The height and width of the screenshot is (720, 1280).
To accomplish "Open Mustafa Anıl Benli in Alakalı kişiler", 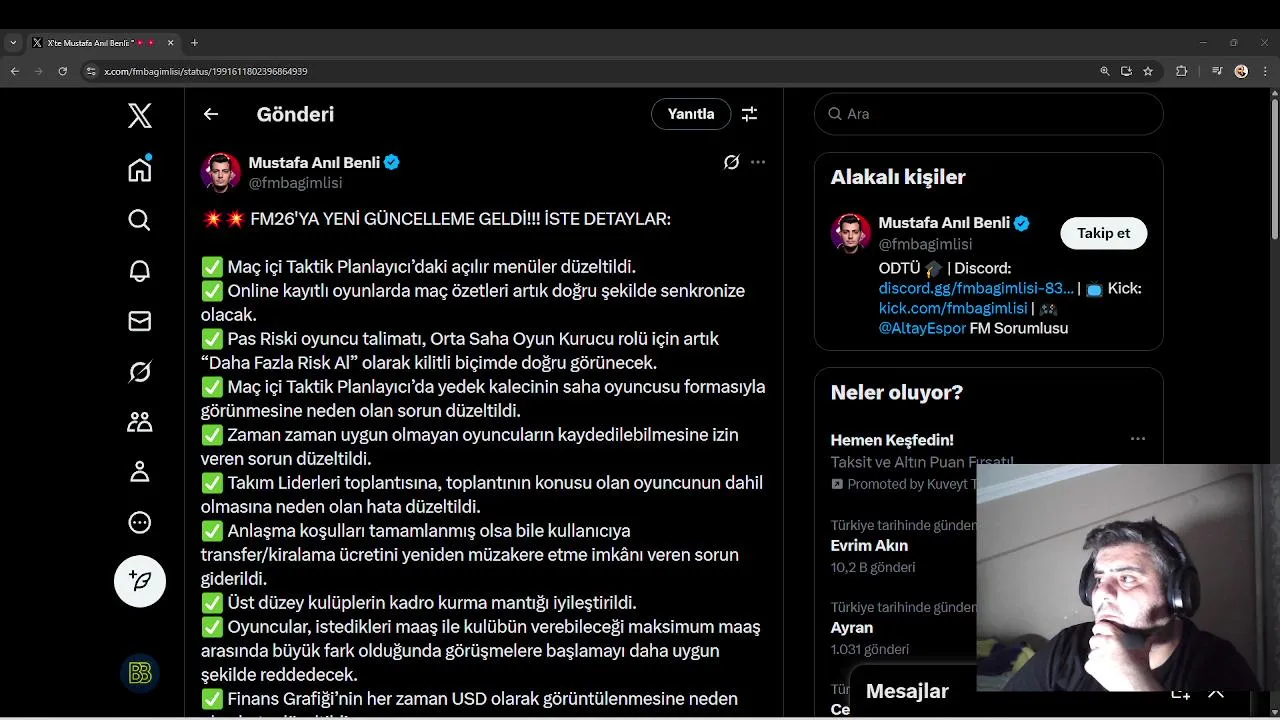I will [x=944, y=223].
